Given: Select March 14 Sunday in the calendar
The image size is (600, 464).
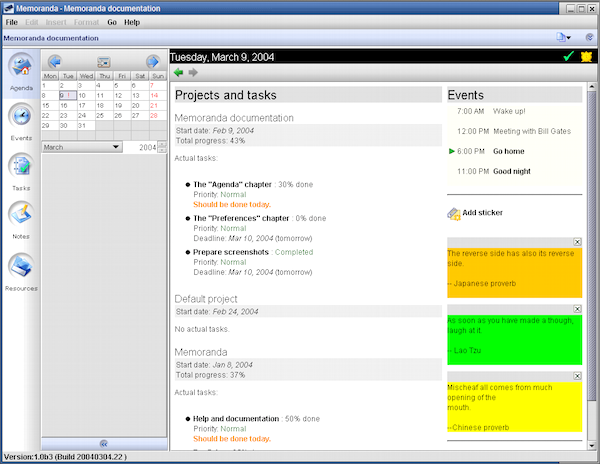Looking at the screenshot, I should coord(158,95).
